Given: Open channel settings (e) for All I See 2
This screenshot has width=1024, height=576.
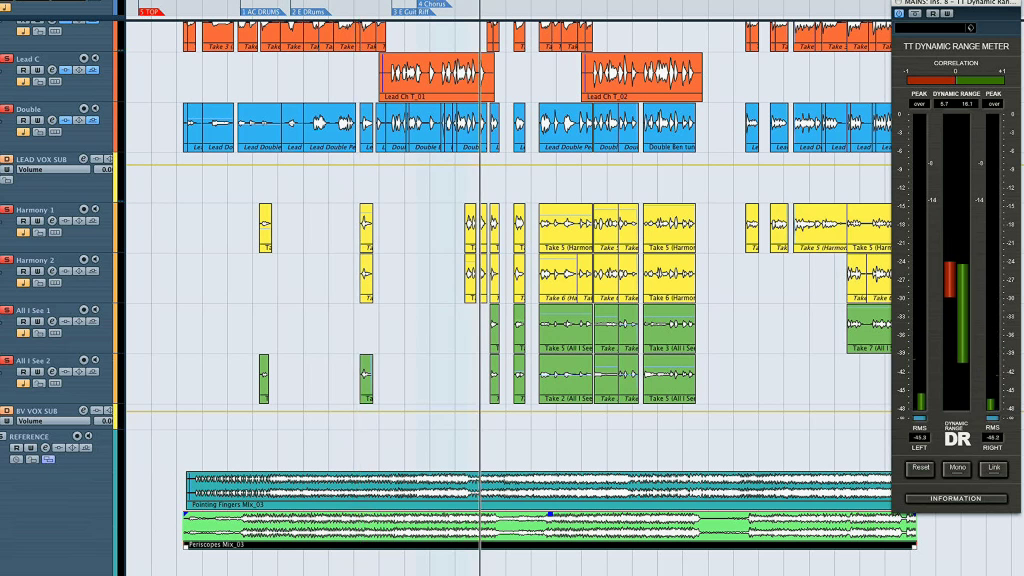Looking at the screenshot, I should point(52,372).
